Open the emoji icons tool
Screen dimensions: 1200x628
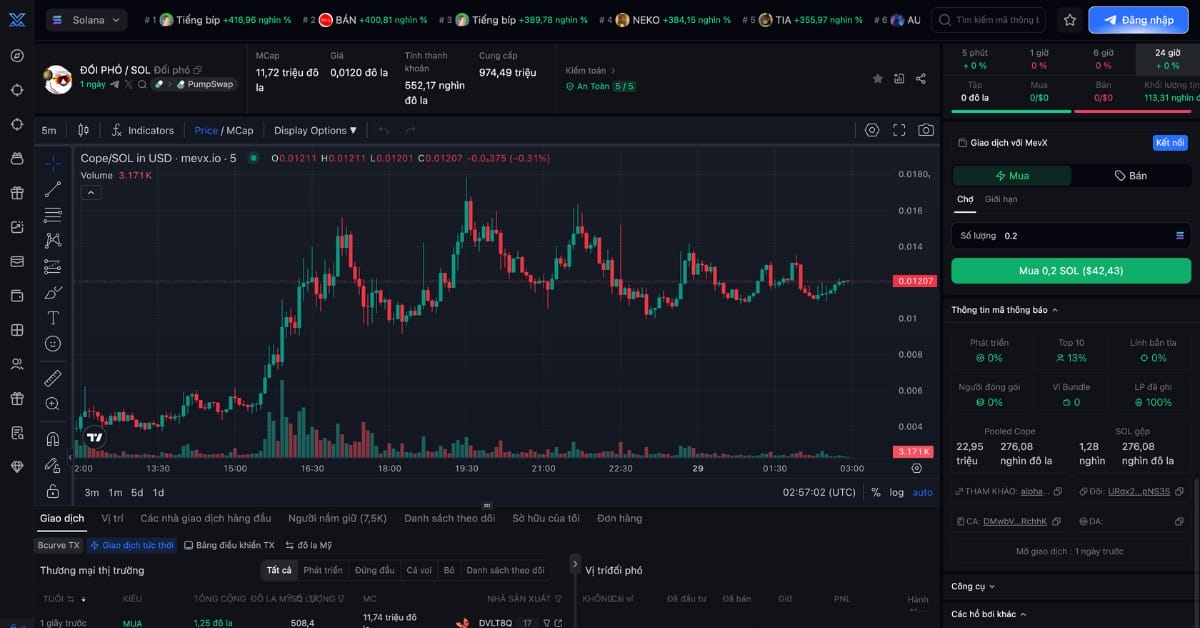(53, 343)
